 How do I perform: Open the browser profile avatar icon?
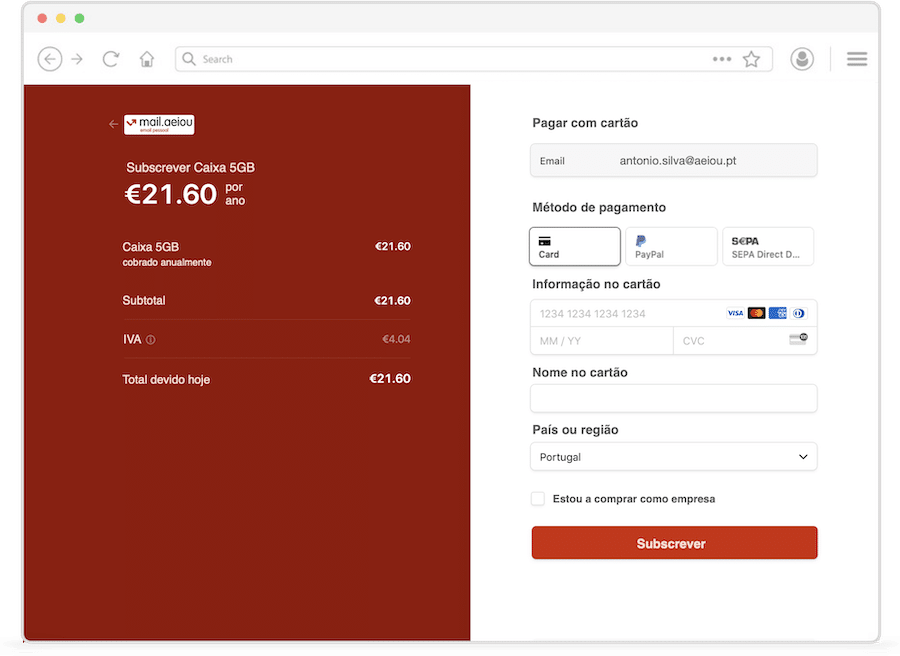point(801,59)
